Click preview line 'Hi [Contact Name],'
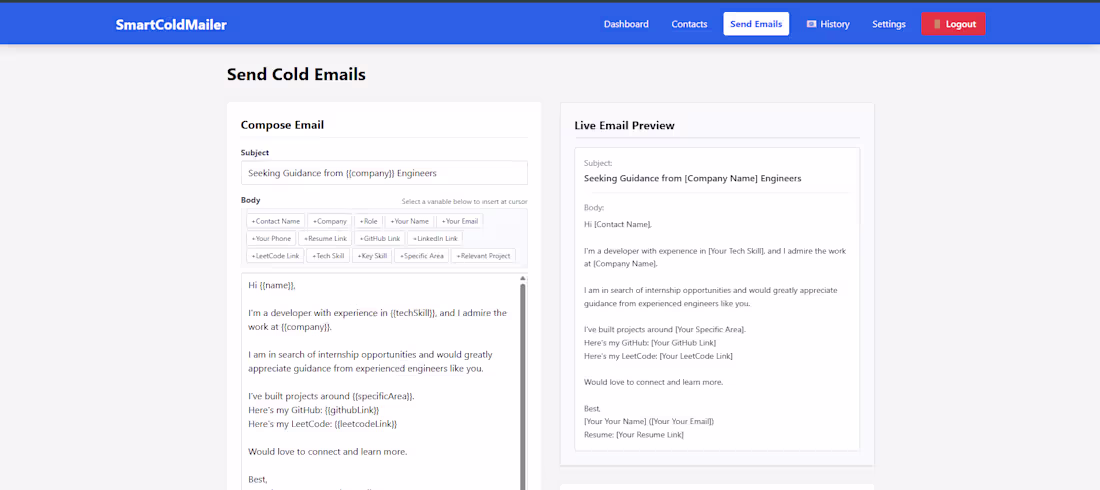 click(617, 225)
